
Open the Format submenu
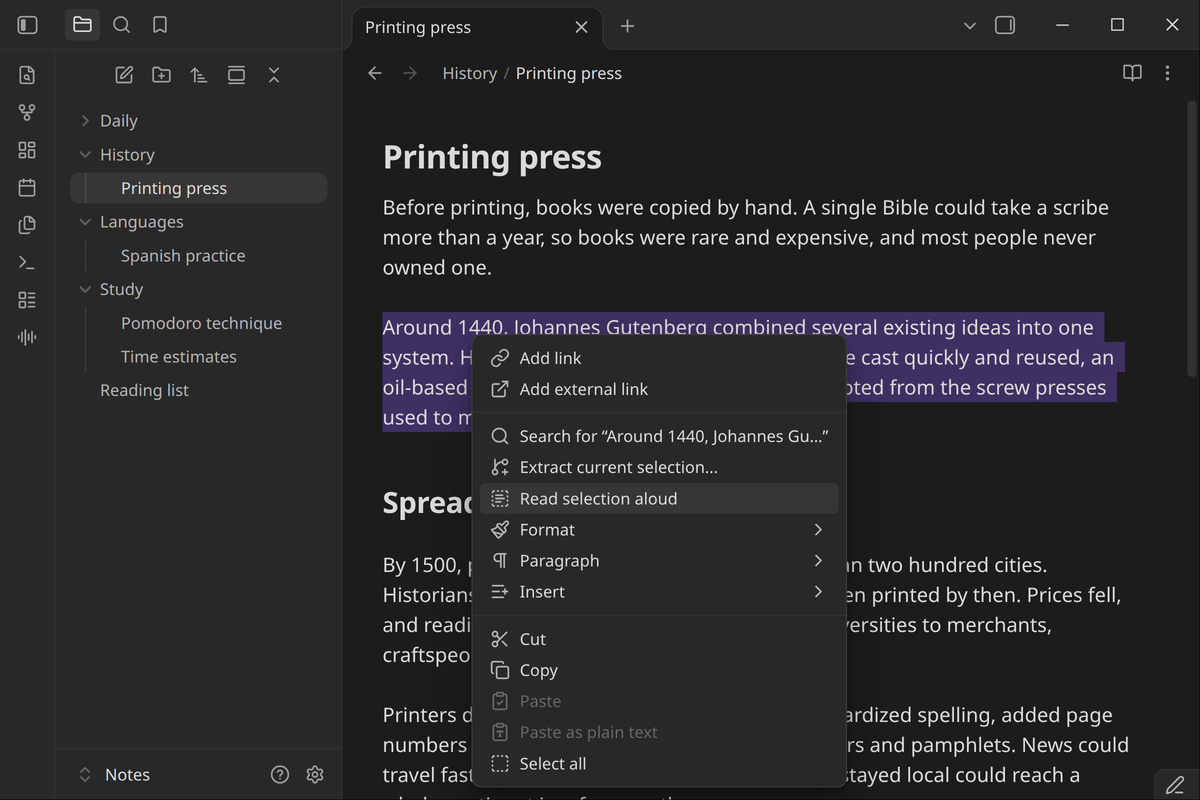point(659,530)
